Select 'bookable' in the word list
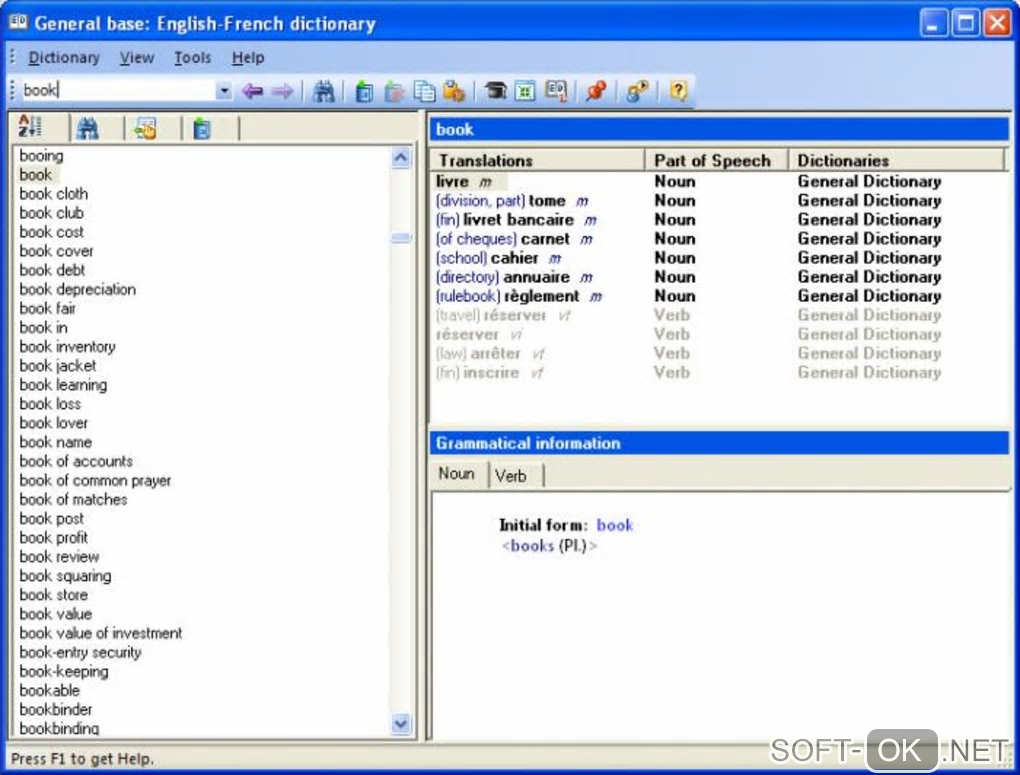This screenshot has width=1020, height=775. pos(49,690)
